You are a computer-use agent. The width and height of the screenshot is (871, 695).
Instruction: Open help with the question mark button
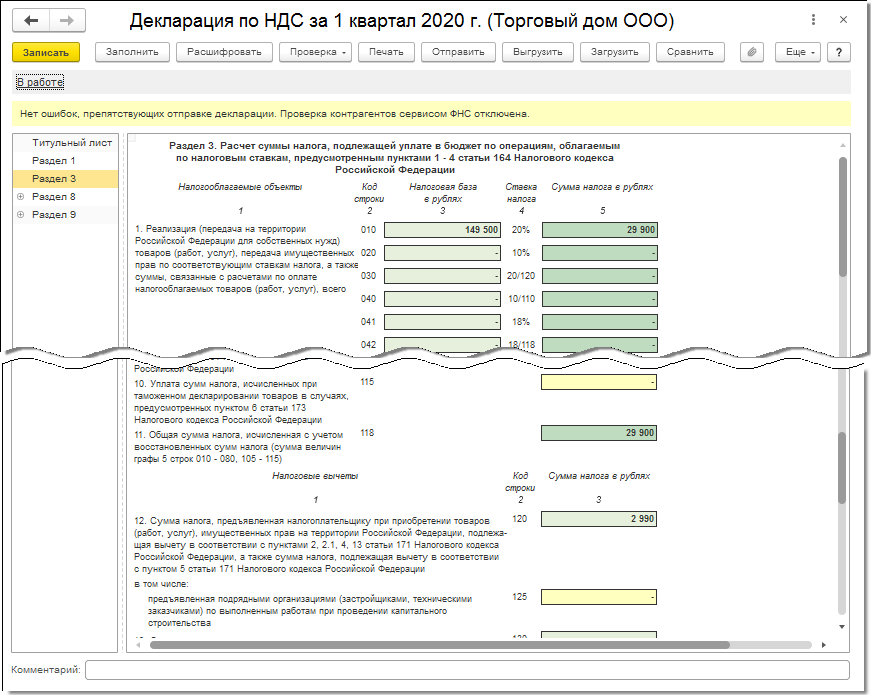[x=839, y=52]
